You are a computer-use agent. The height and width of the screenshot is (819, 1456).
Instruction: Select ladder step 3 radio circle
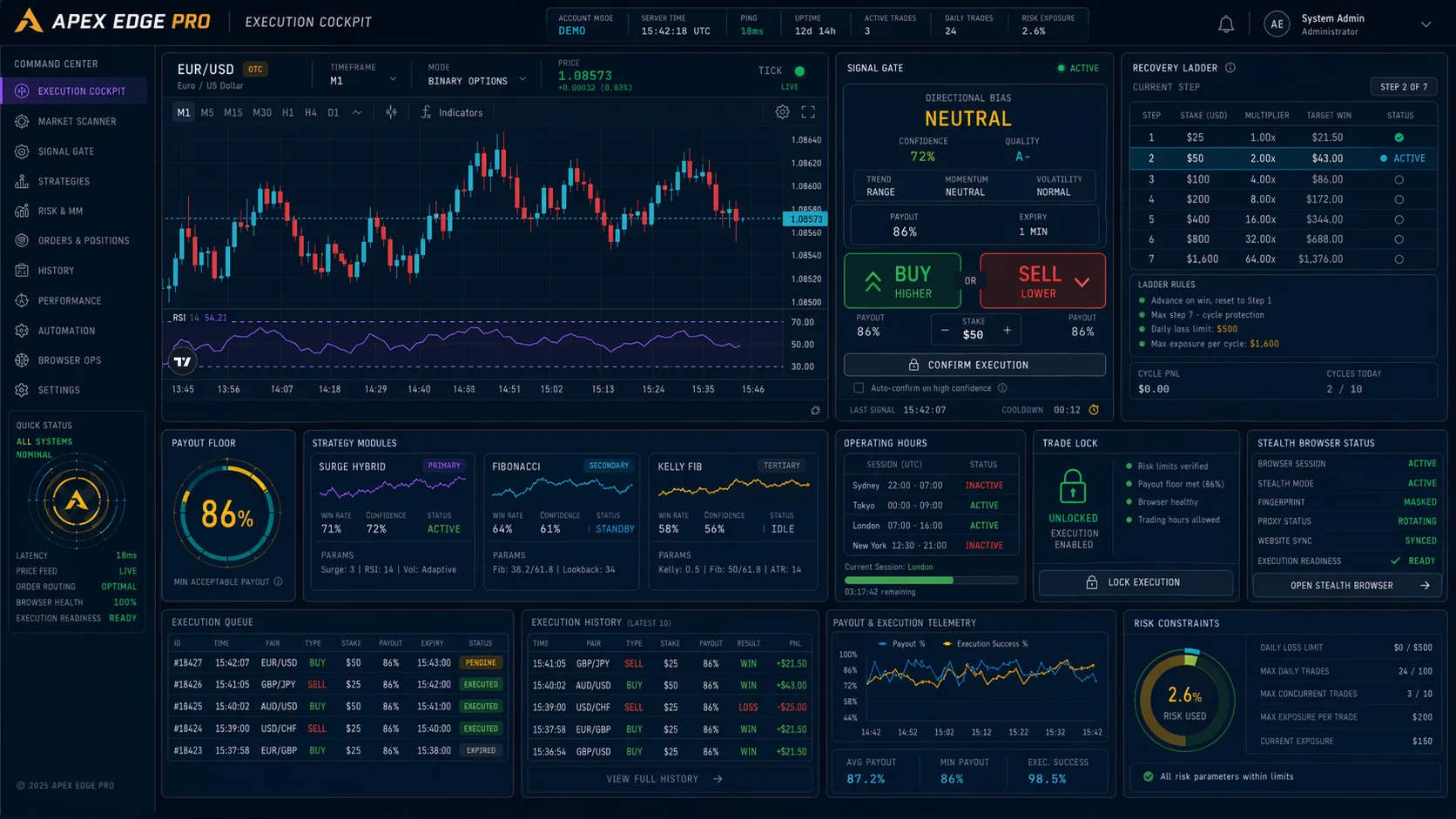(1399, 179)
